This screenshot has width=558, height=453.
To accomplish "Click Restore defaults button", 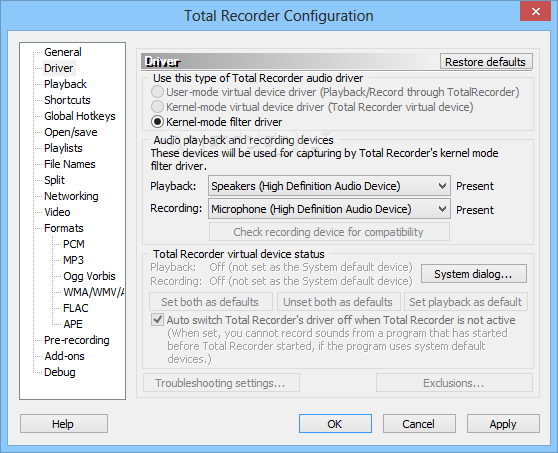I will click(486, 62).
